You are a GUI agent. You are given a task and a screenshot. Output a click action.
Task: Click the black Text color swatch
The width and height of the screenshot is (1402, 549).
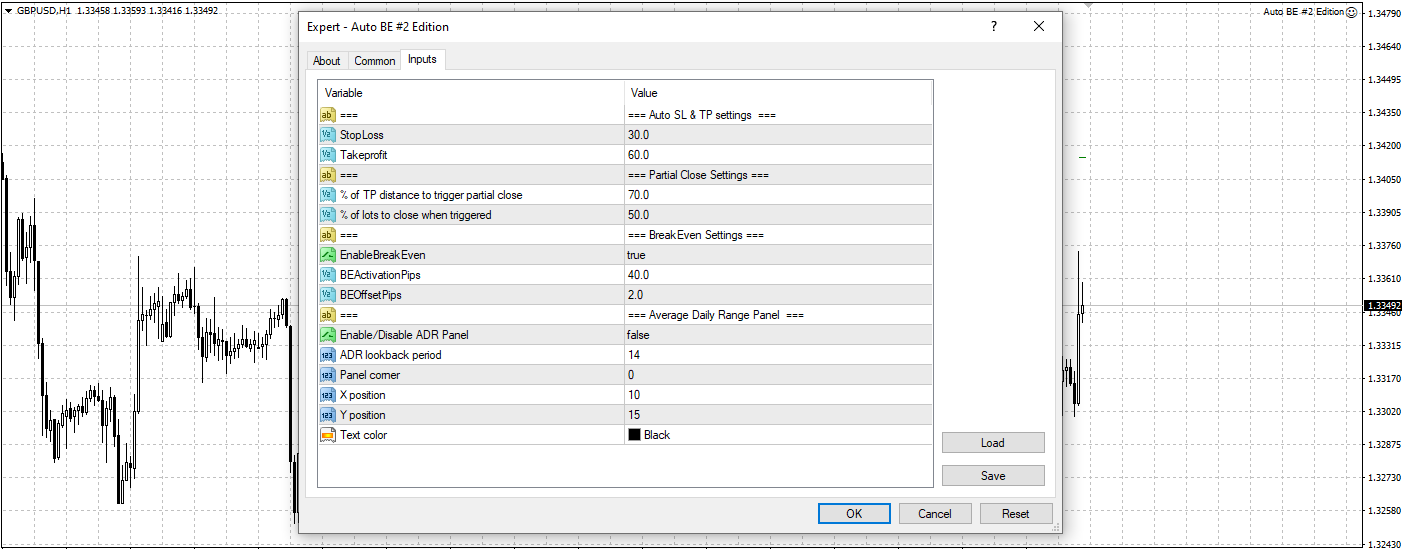pyautogui.click(x=634, y=435)
